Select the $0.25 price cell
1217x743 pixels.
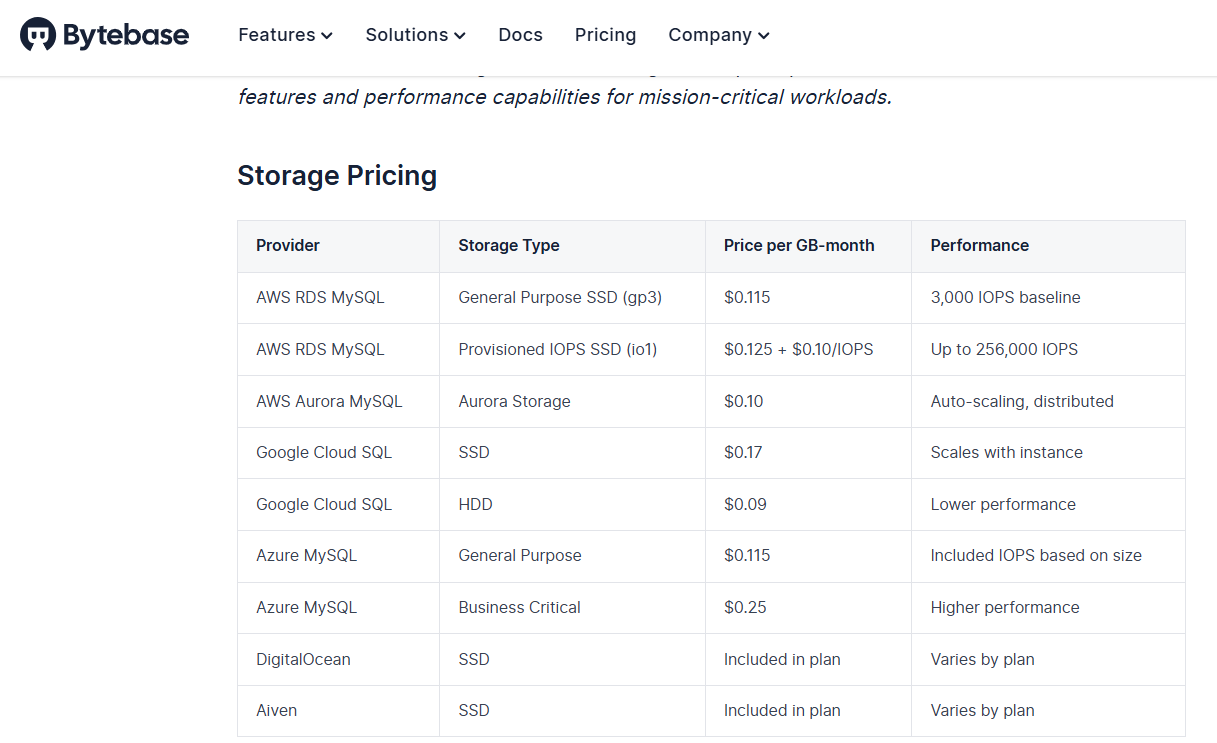(x=745, y=607)
